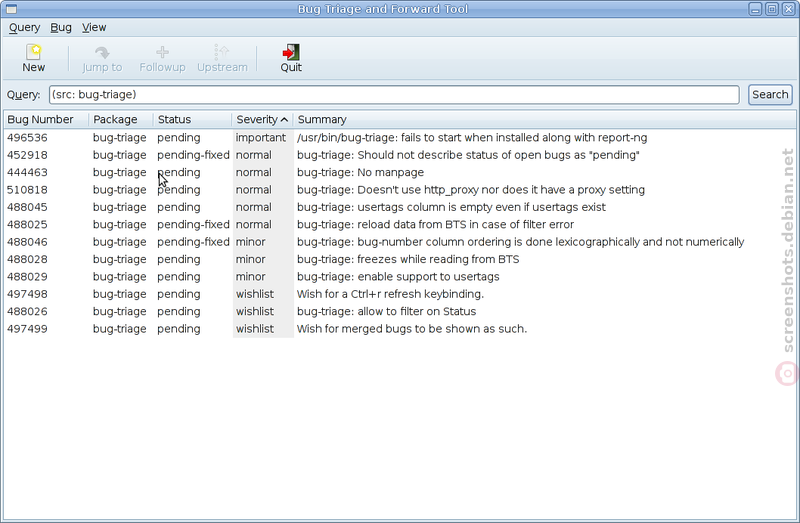Click bug-triage package cell of bug 488029
This screenshot has height=523, width=800.
[x=119, y=277]
